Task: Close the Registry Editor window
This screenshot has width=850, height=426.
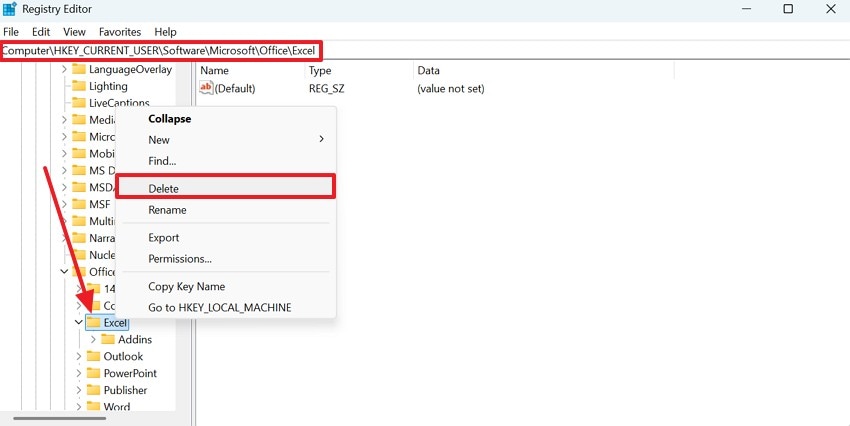Action: [x=830, y=9]
